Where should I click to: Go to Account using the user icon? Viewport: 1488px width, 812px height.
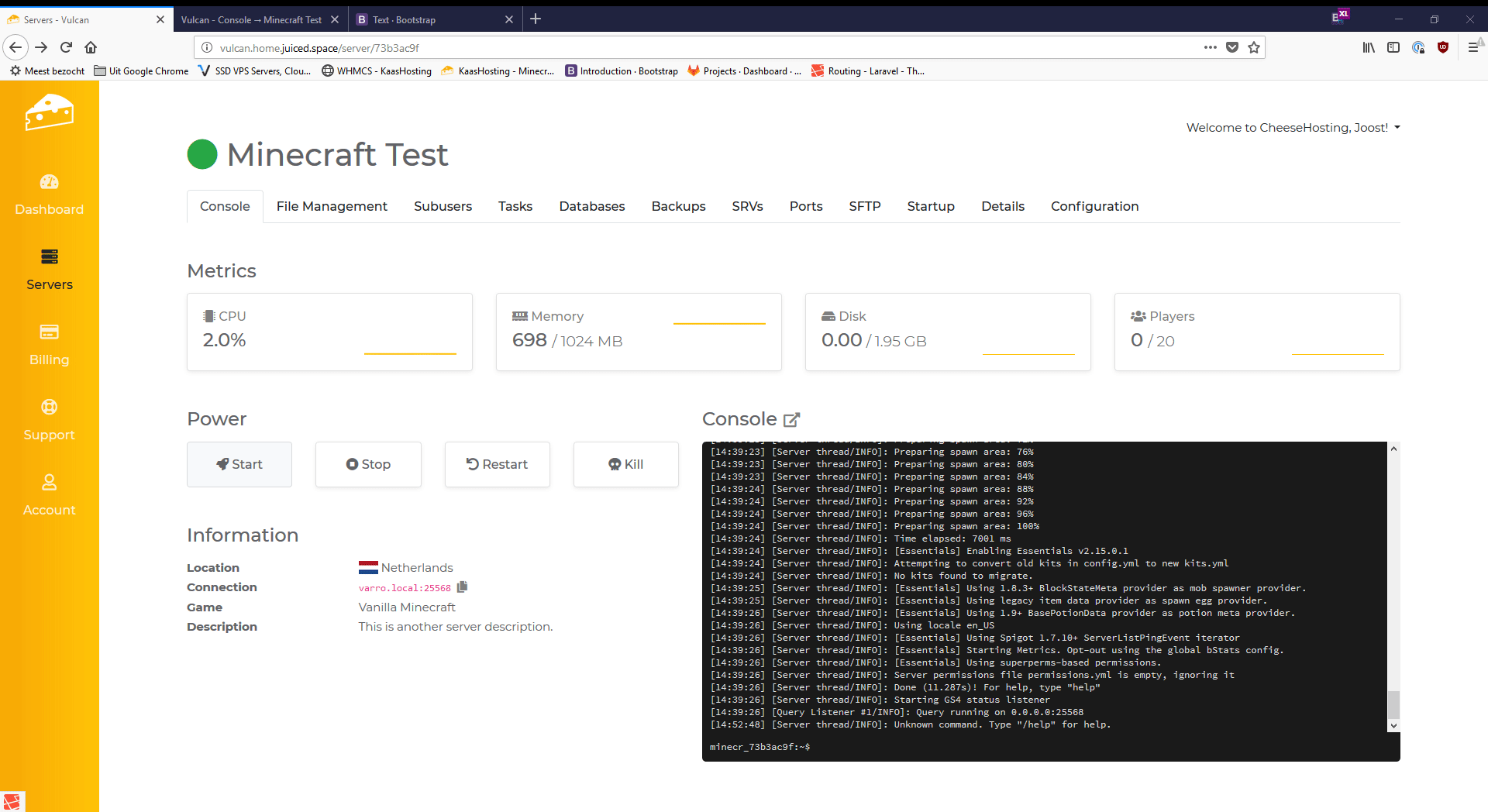coord(49,483)
